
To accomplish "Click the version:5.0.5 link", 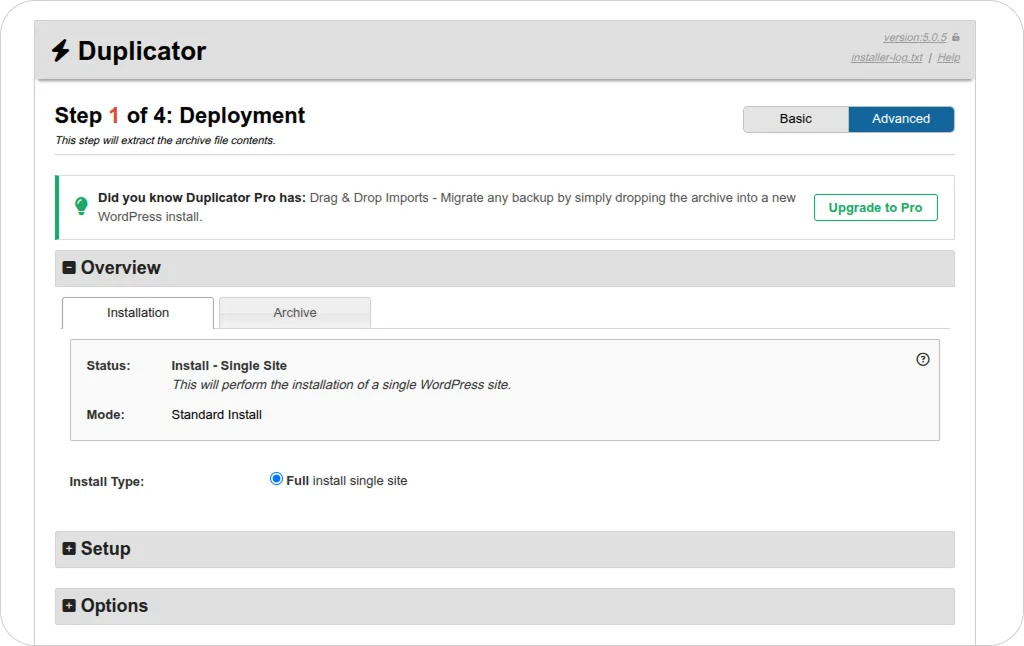I will [x=915, y=37].
